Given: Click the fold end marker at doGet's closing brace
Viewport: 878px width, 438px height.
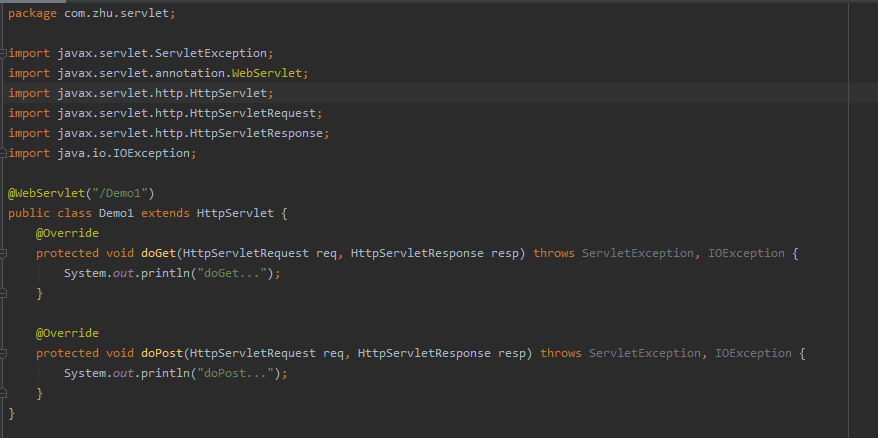Looking at the screenshot, I should [3, 293].
